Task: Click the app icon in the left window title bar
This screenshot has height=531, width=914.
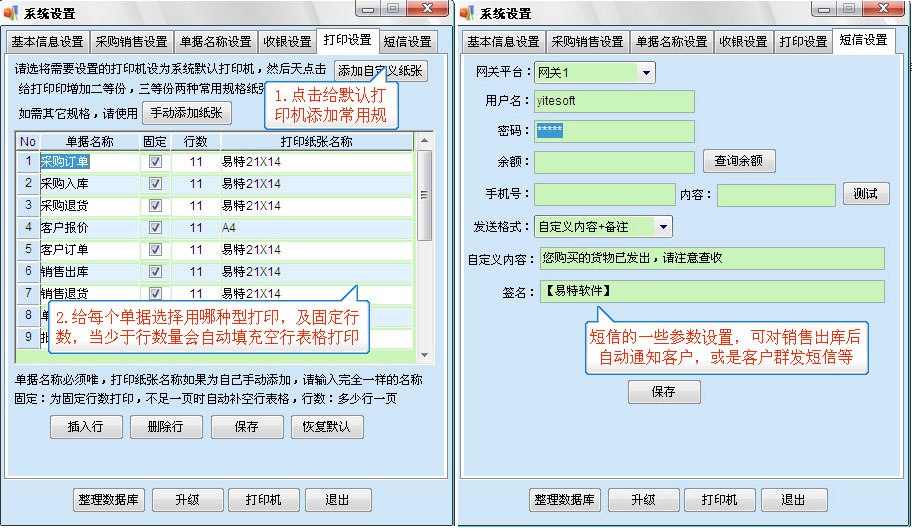Action: click(12, 13)
